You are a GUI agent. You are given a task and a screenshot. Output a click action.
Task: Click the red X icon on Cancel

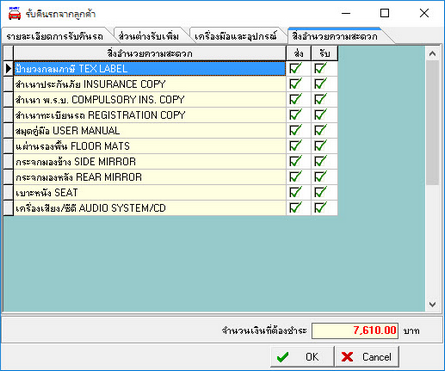[x=347, y=357]
